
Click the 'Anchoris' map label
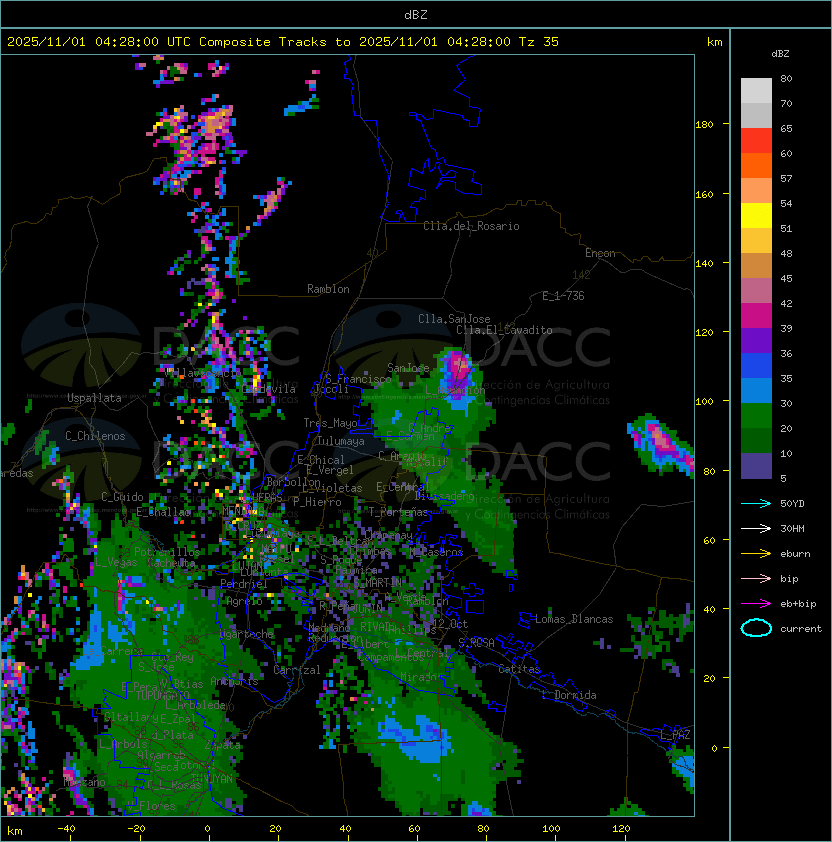(x=234, y=681)
